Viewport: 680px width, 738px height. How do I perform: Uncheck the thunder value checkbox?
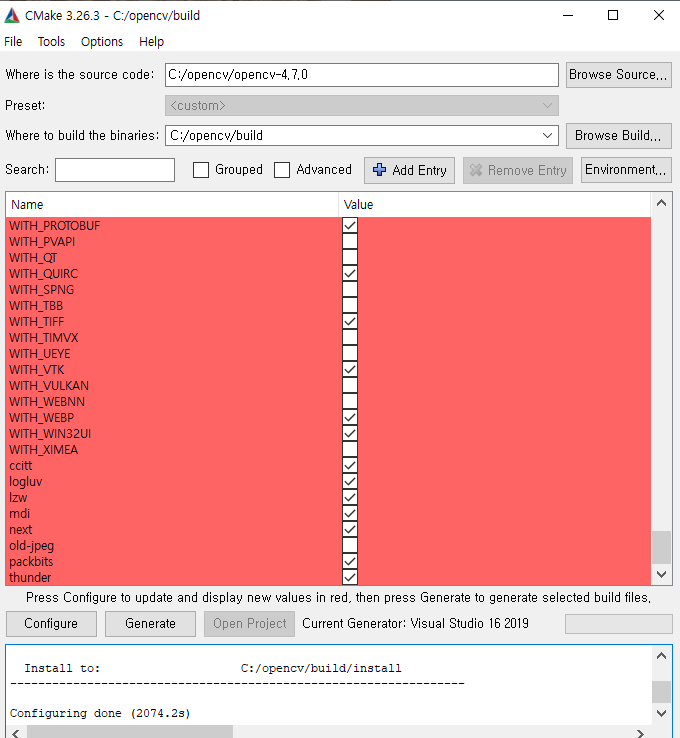point(350,578)
